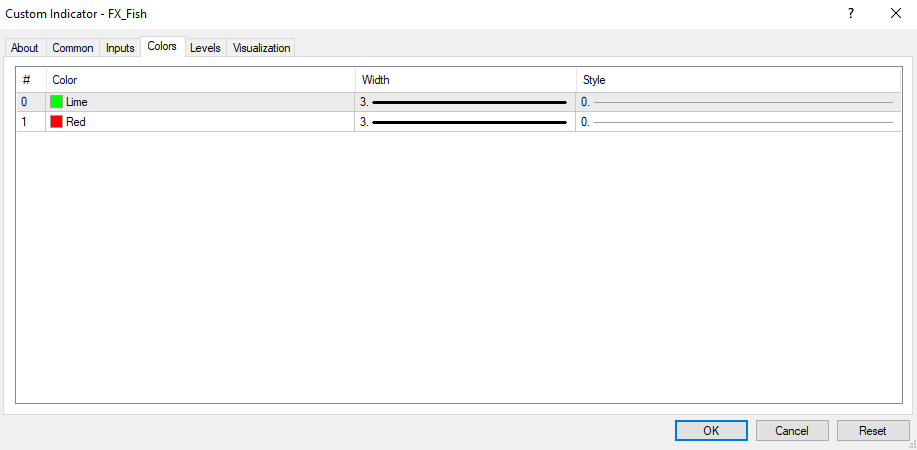Open the About tab
917x450 pixels.
pos(25,48)
